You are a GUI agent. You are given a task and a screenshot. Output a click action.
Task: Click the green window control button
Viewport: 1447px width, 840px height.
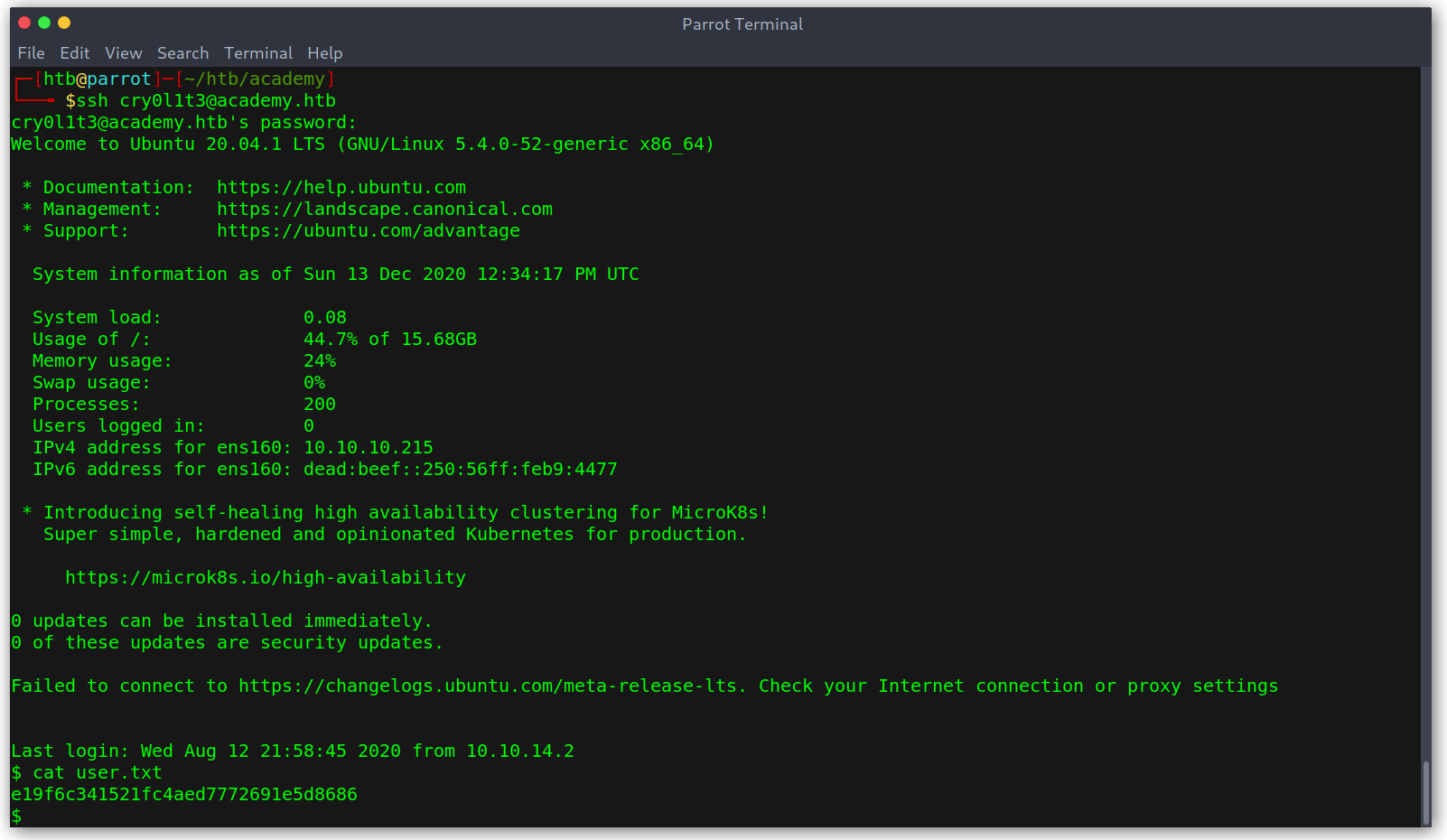[x=44, y=23]
